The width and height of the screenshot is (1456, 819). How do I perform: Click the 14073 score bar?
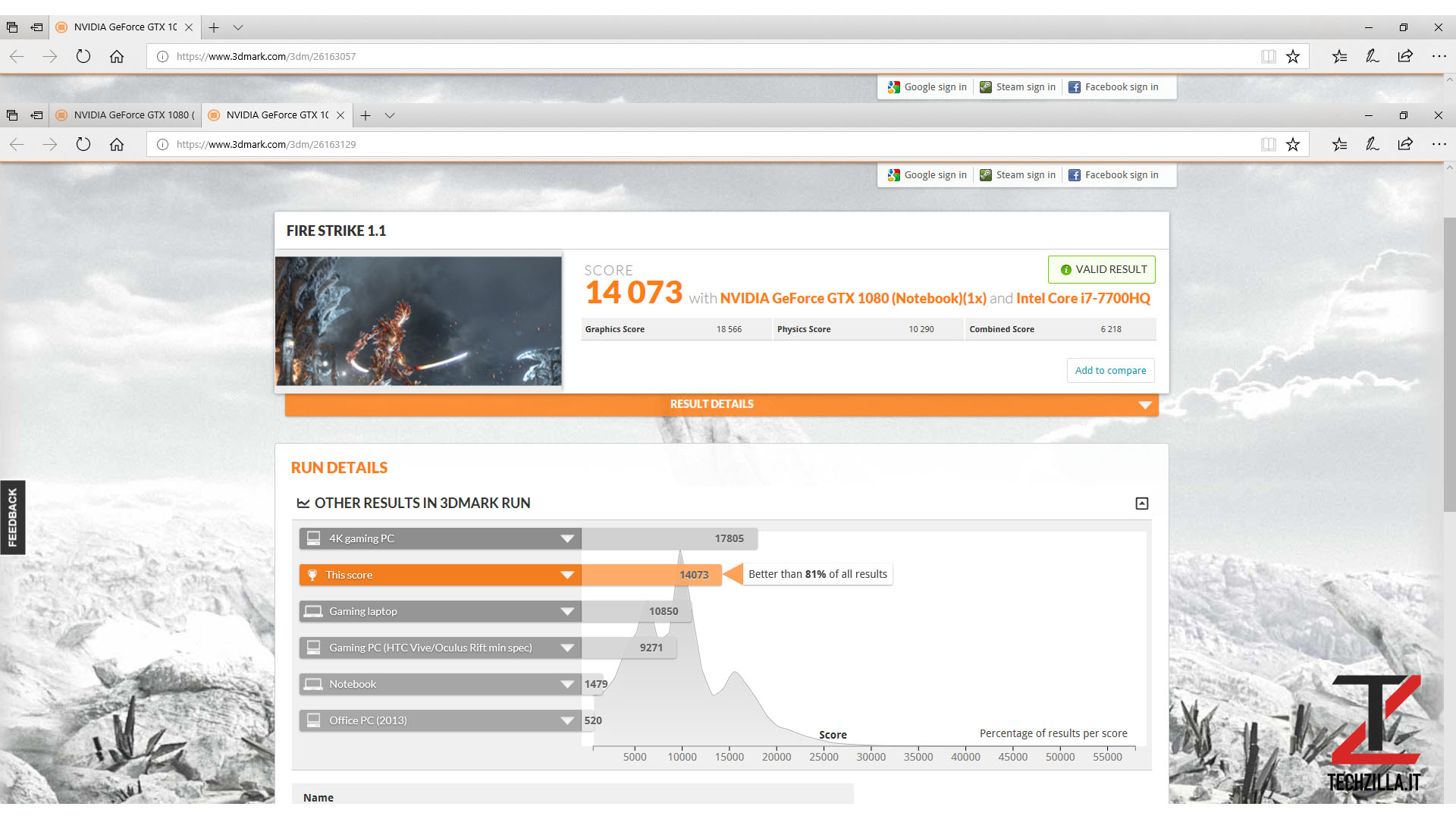(651, 575)
